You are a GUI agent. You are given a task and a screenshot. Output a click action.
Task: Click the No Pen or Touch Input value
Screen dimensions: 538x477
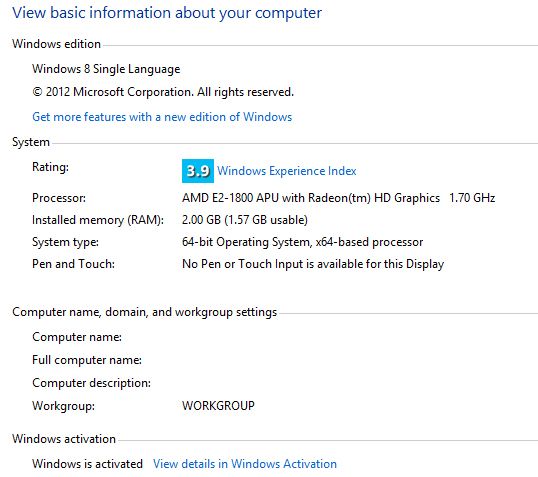(x=313, y=264)
